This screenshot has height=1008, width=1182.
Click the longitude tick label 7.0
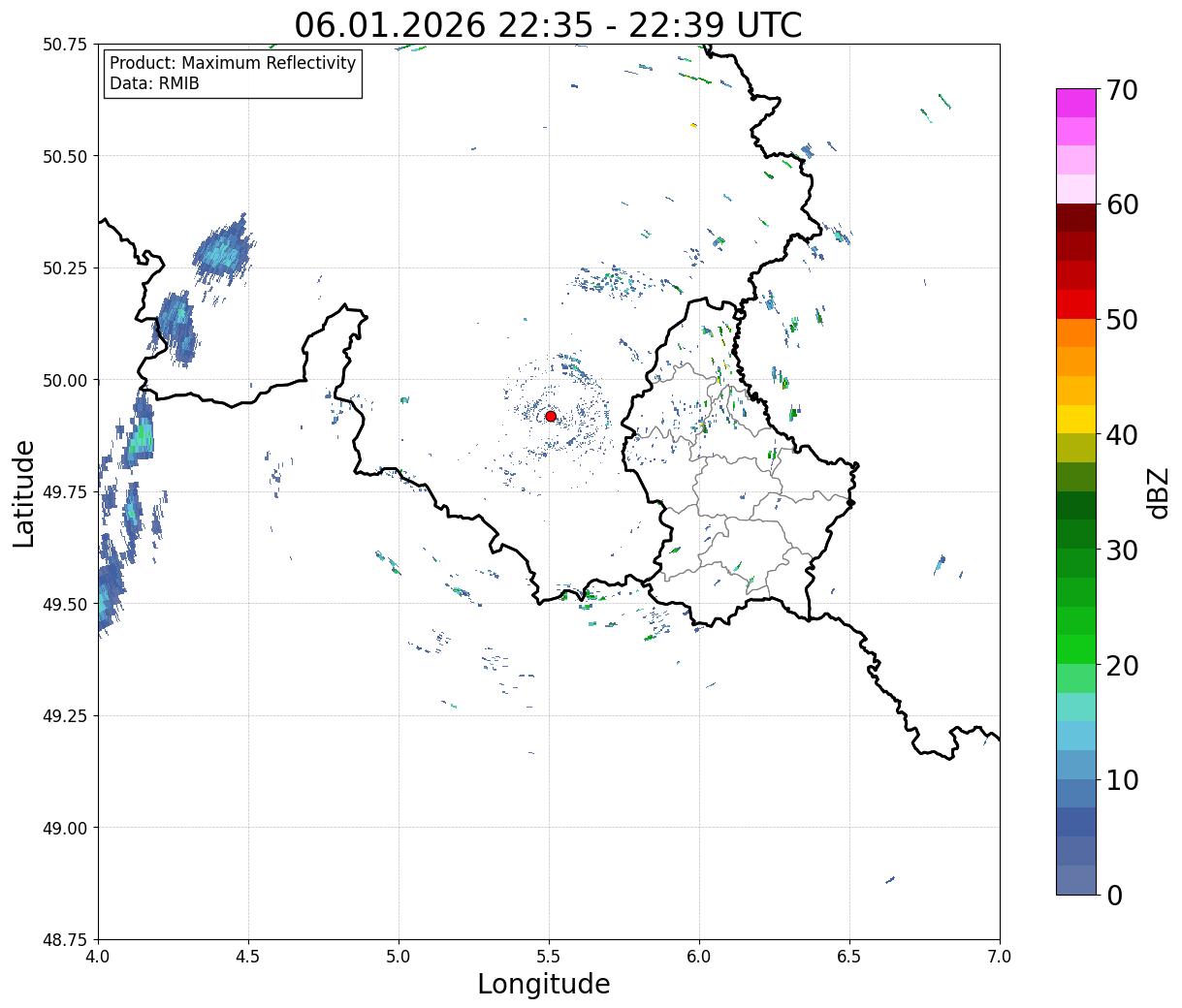[x=1000, y=956]
